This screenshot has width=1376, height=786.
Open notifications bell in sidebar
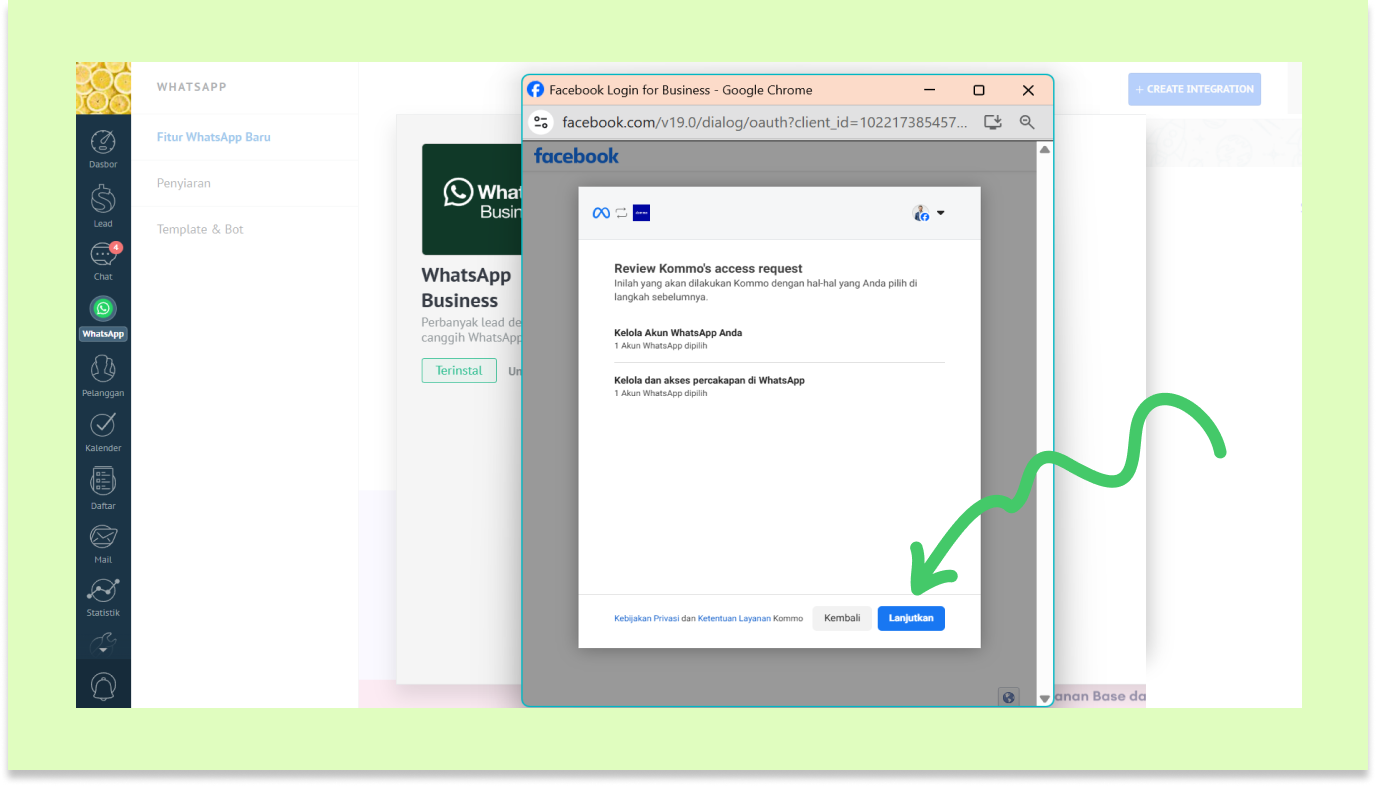coord(103,686)
